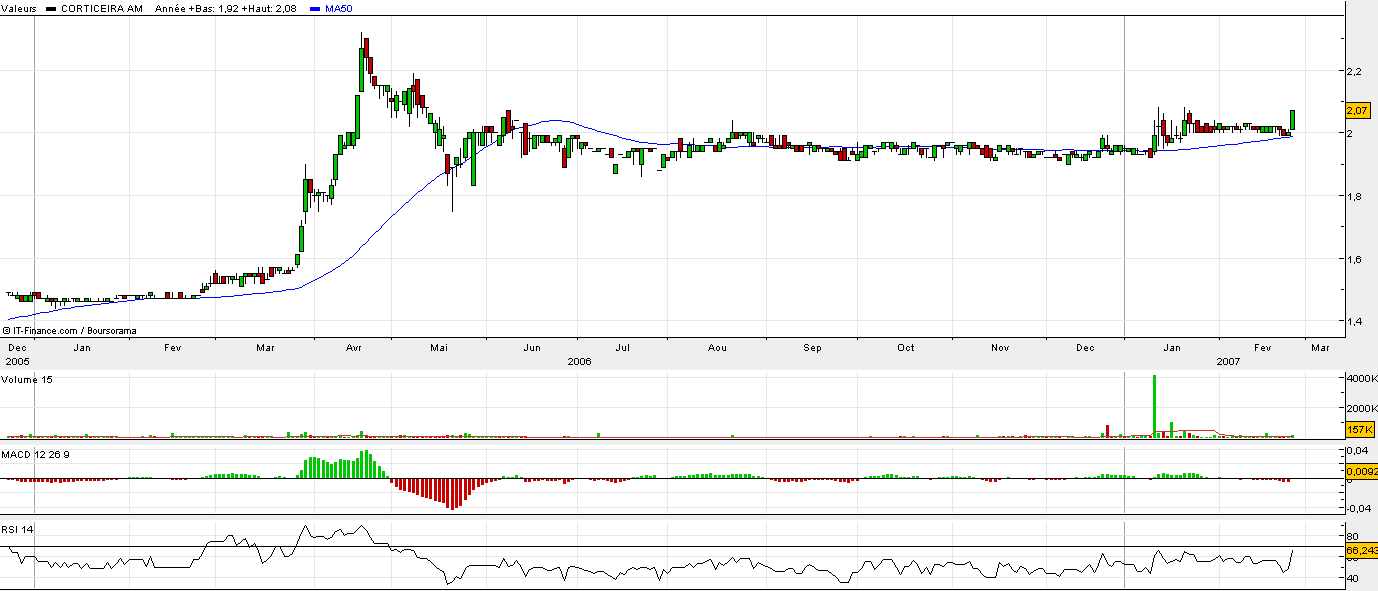
Task: Click the Jun month label on time axis
Action: coord(533,348)
